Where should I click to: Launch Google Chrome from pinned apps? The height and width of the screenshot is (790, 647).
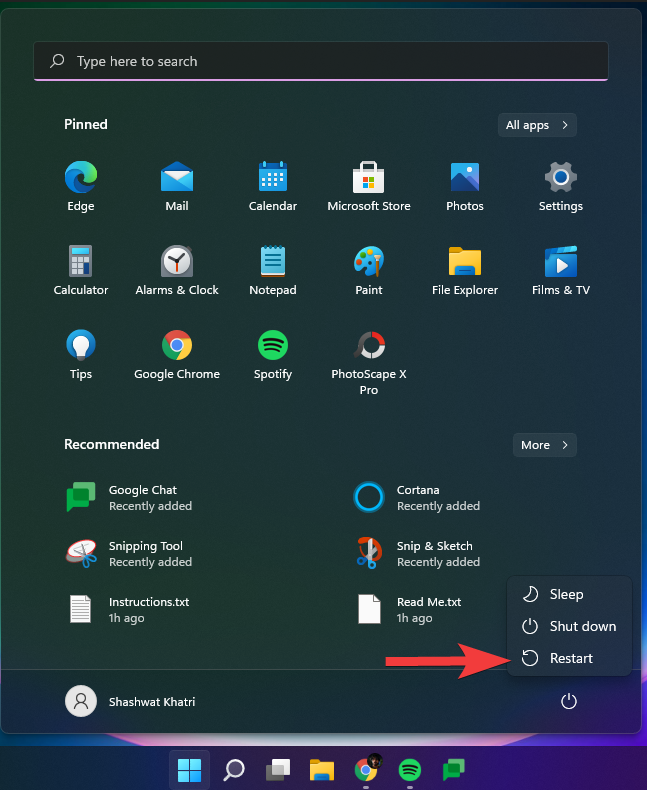pyautogui.click(x=177, y=355)
